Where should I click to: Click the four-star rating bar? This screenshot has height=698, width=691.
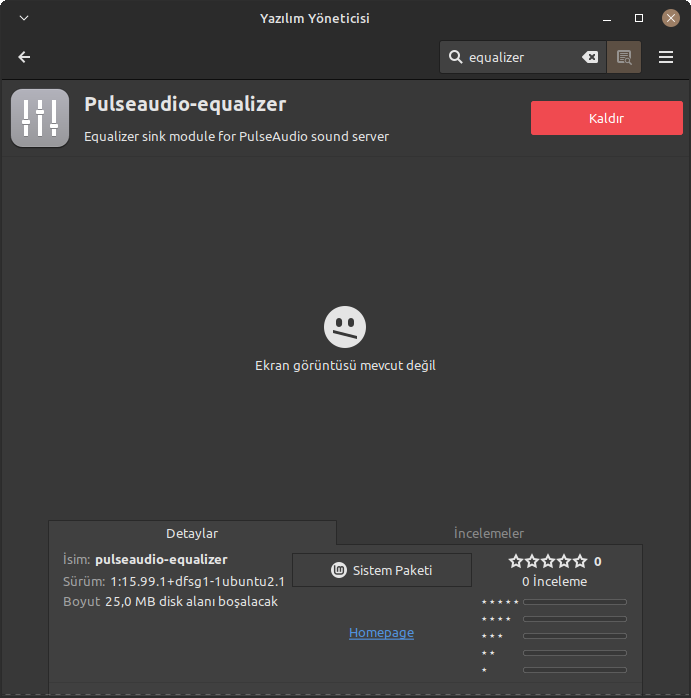pyautogui.click(x=575, y=619)
